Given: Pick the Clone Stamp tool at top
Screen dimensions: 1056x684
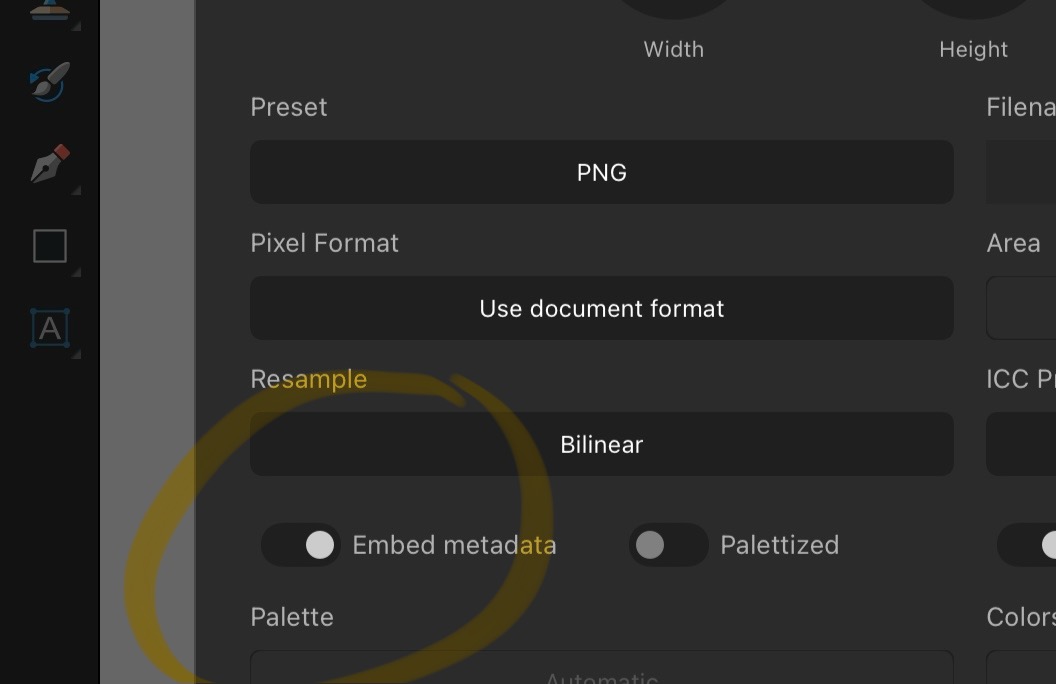Looking at the screenshot, I should [49, 10].
